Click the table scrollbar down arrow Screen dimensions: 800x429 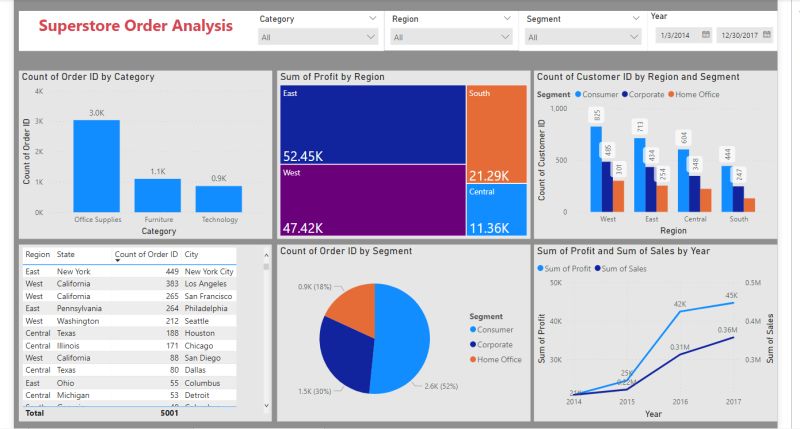coord(266,406)
